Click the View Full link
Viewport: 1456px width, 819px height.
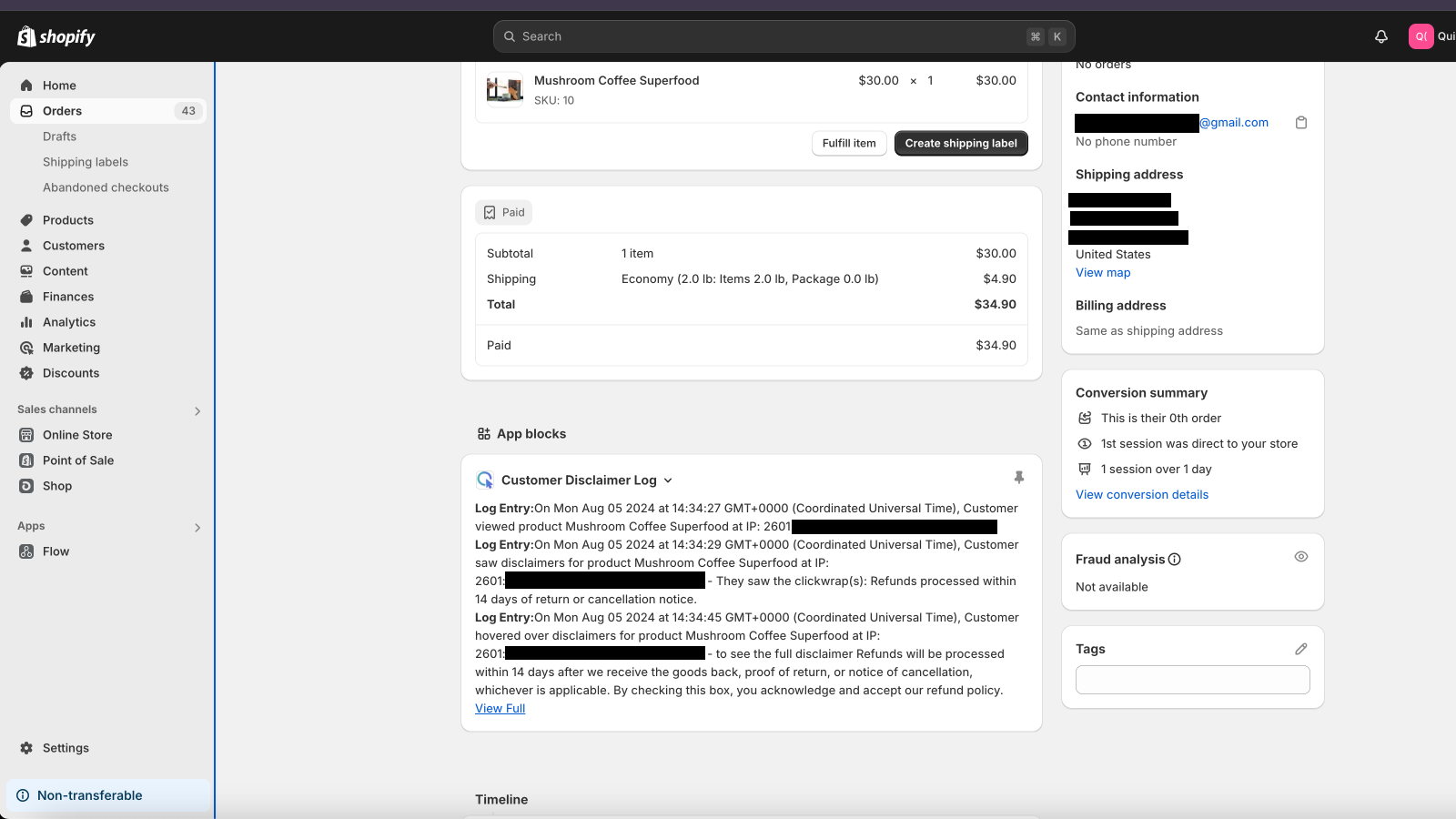coord(500,709)
